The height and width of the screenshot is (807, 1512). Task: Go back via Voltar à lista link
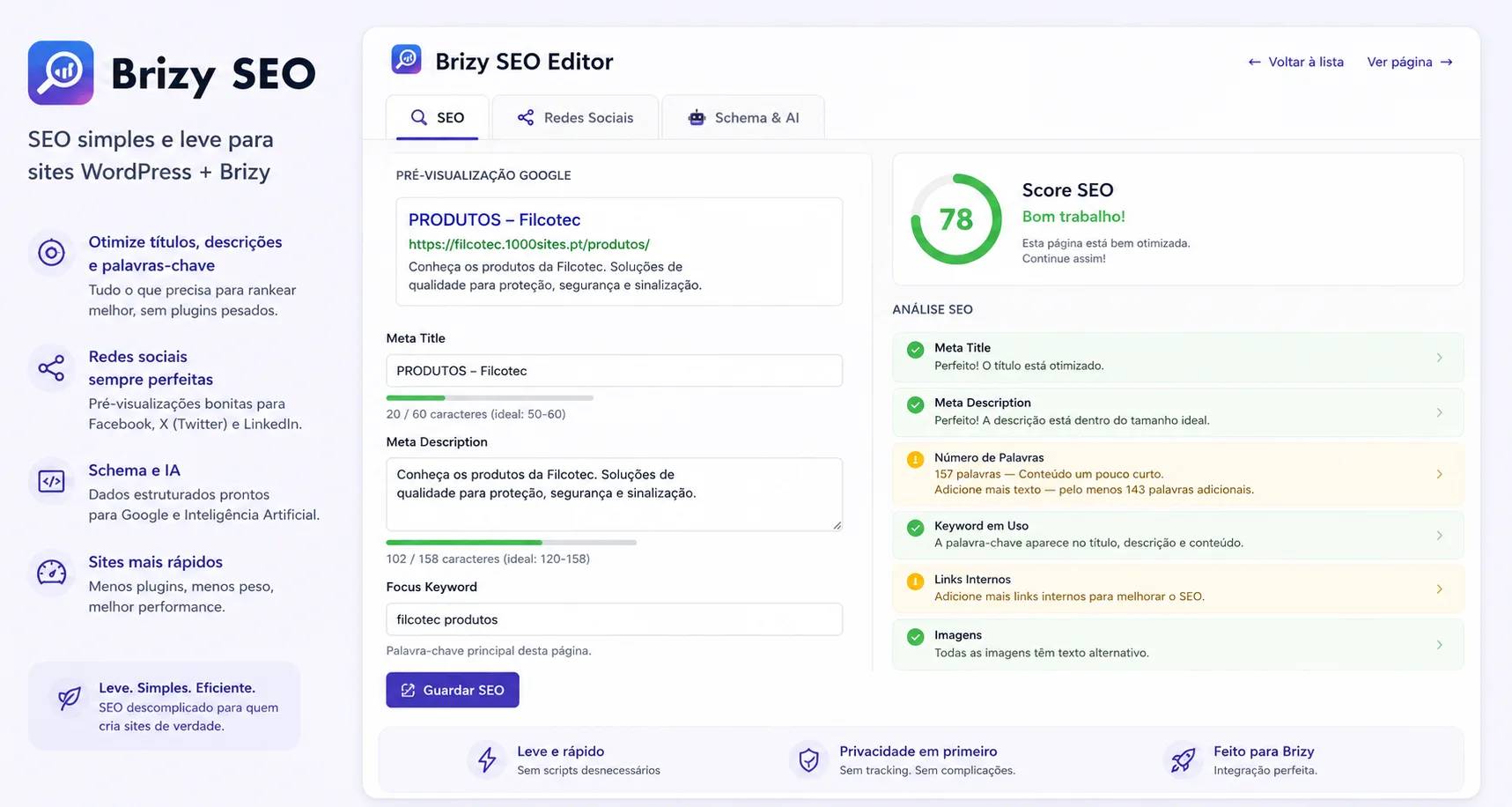click(1295, 62)
